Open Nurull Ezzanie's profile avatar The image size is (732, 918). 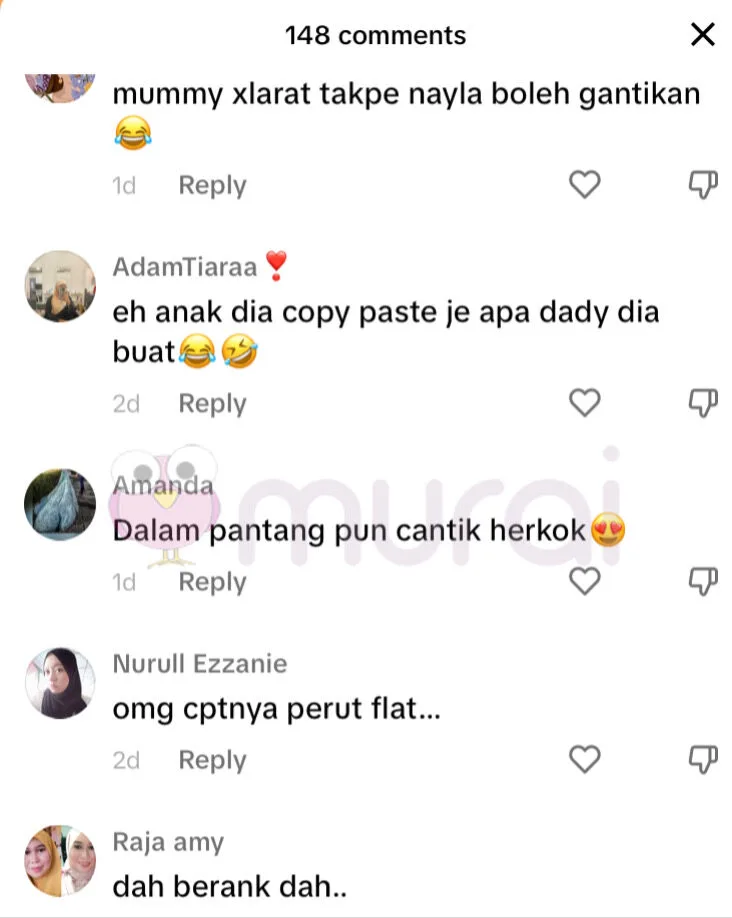(60, 683)
